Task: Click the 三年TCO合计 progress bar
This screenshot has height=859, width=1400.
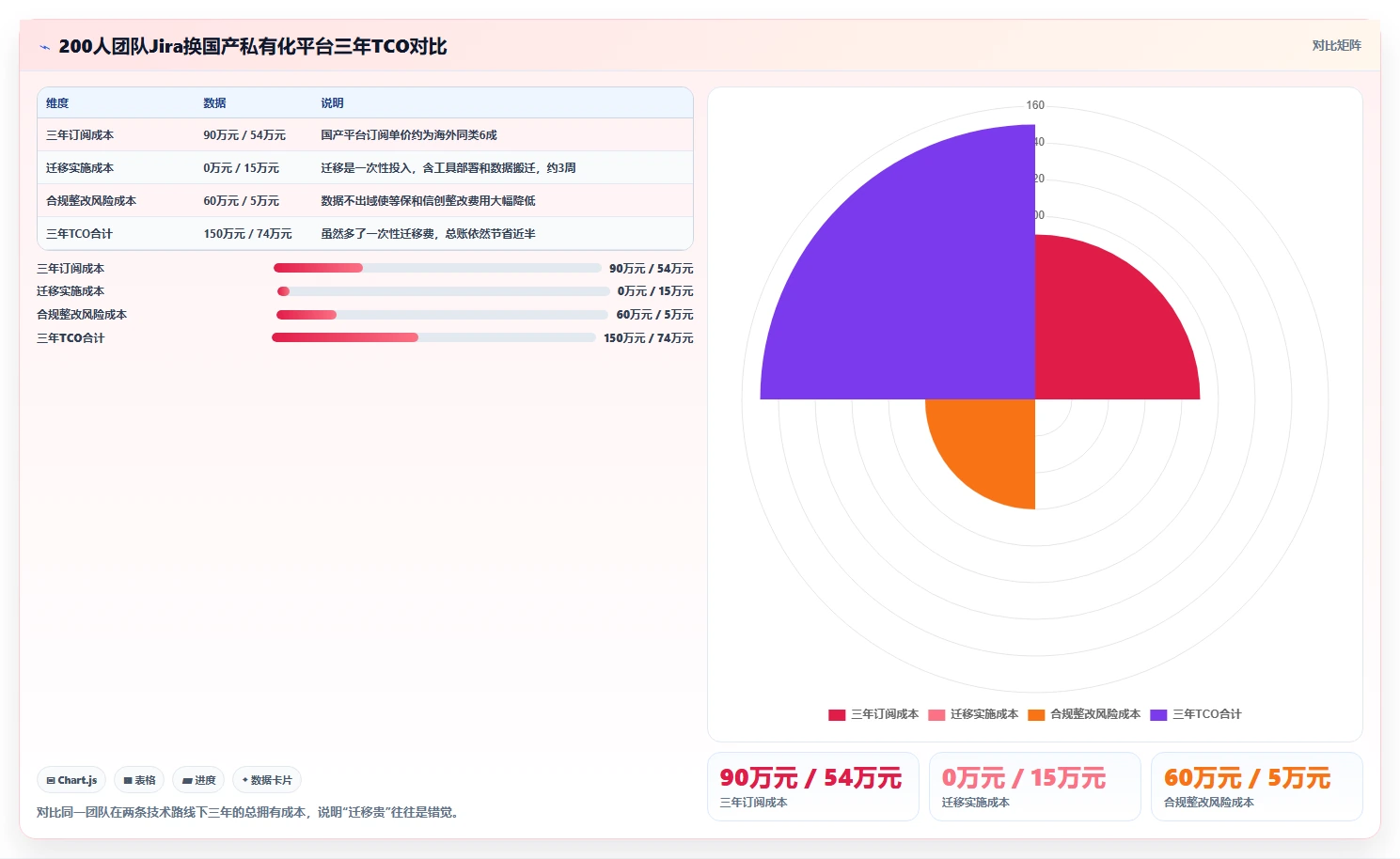Action: point(433,337)
